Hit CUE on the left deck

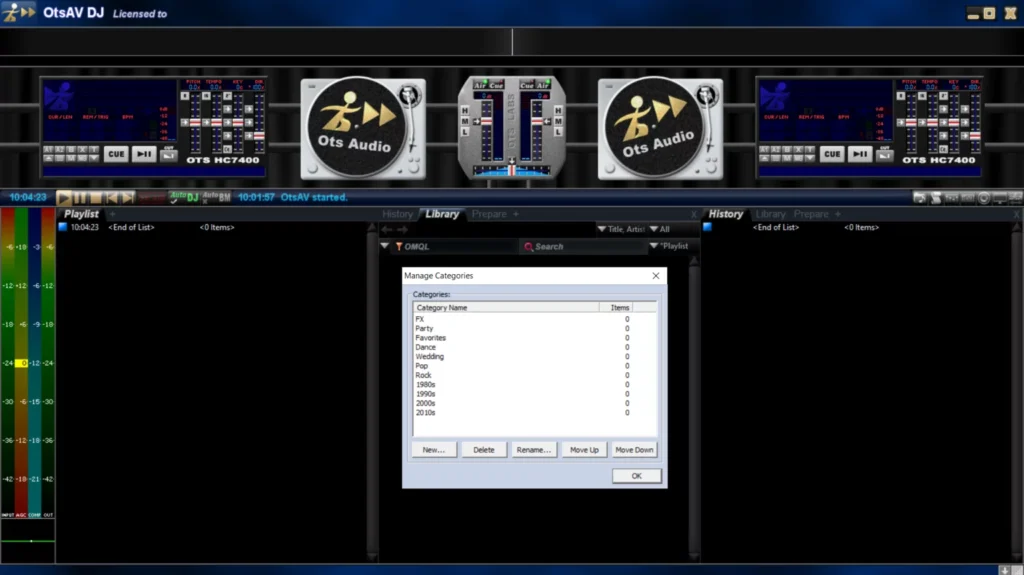coord(116,154)
